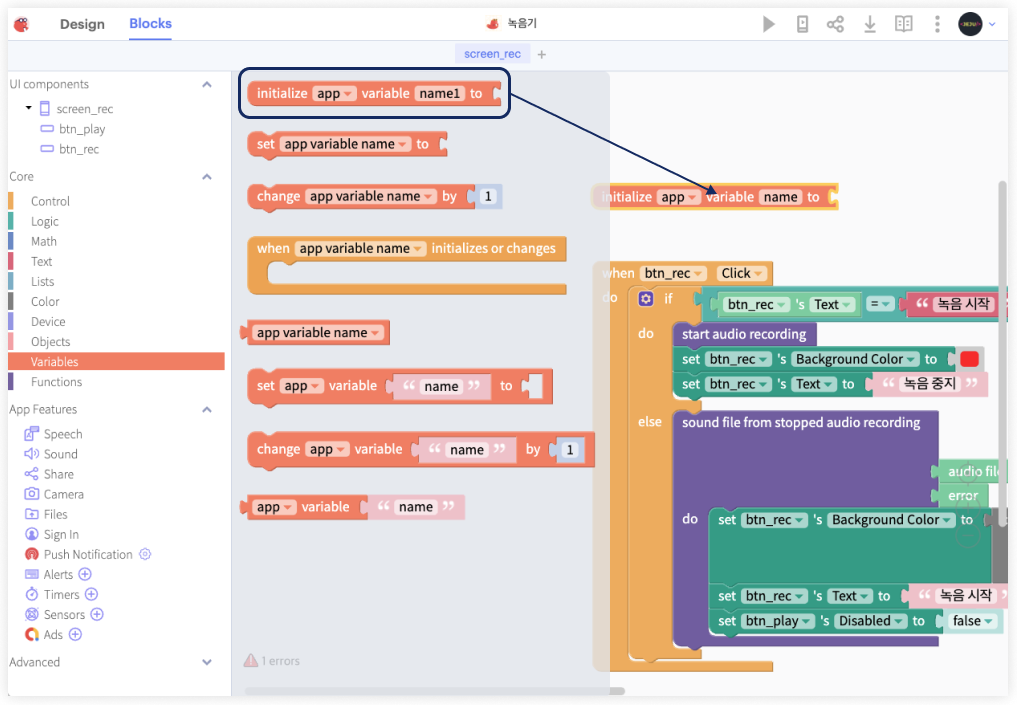
Task: Collapse the UI components section
Action: (x=207, y=84)
